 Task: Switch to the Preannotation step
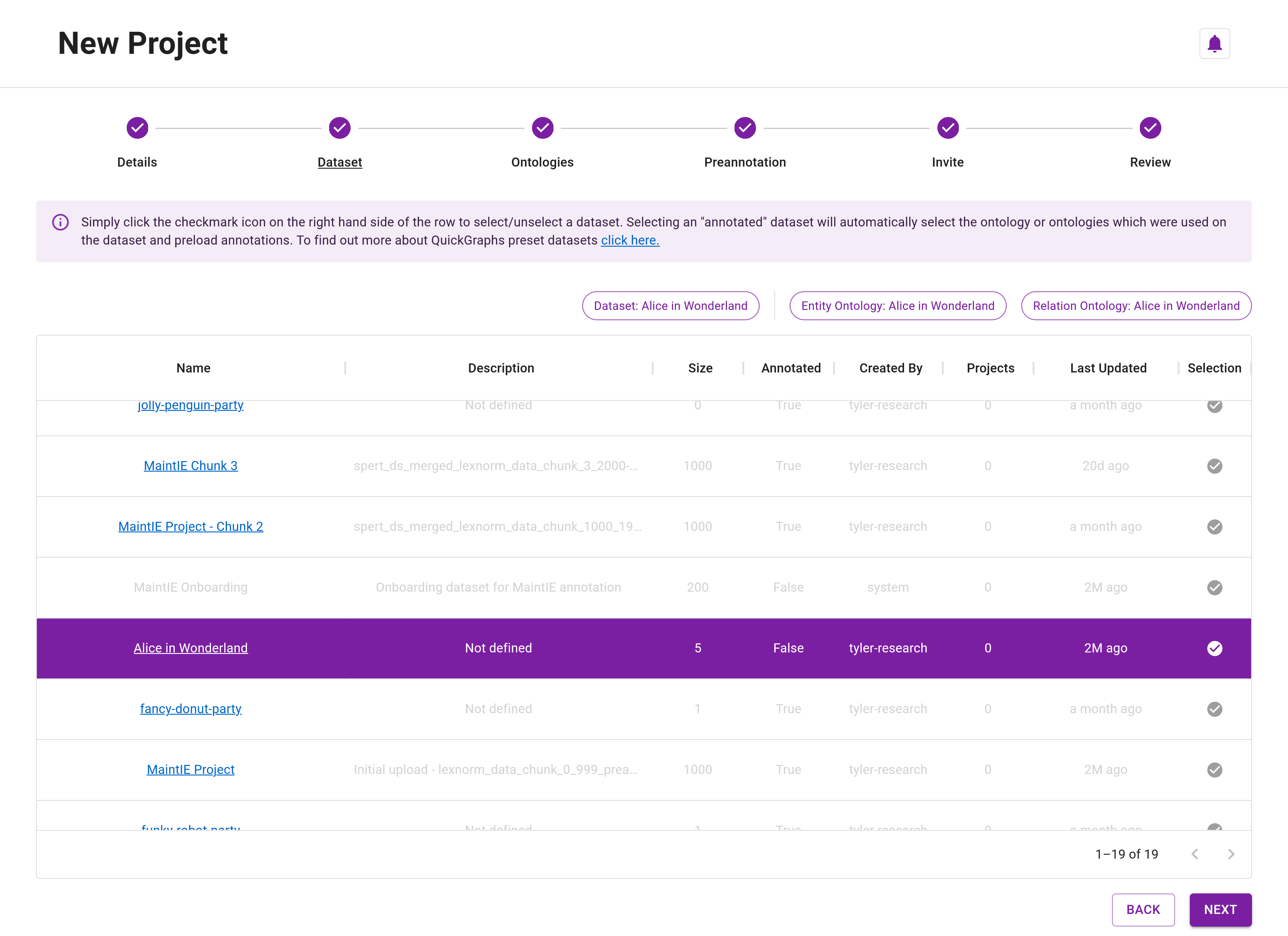[745, 162]
